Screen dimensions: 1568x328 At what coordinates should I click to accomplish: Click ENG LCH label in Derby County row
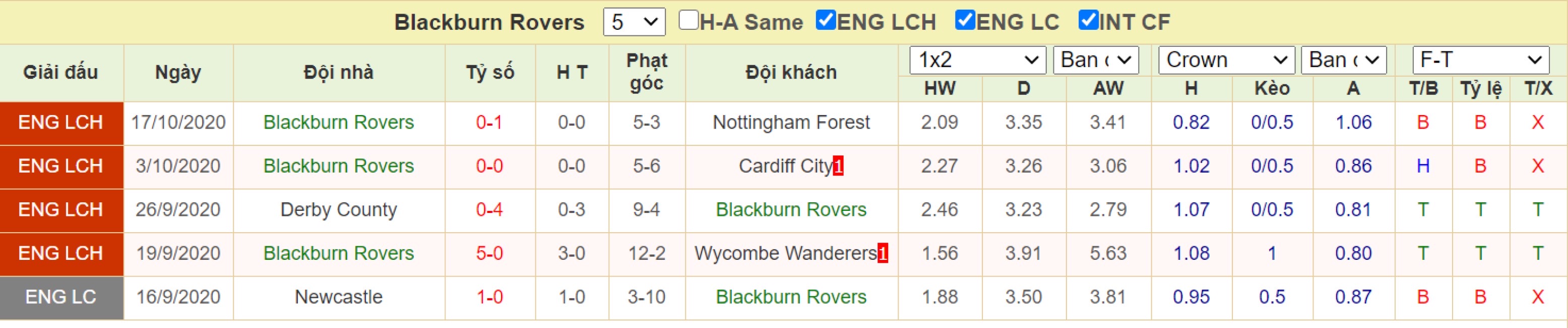(61, 210)
